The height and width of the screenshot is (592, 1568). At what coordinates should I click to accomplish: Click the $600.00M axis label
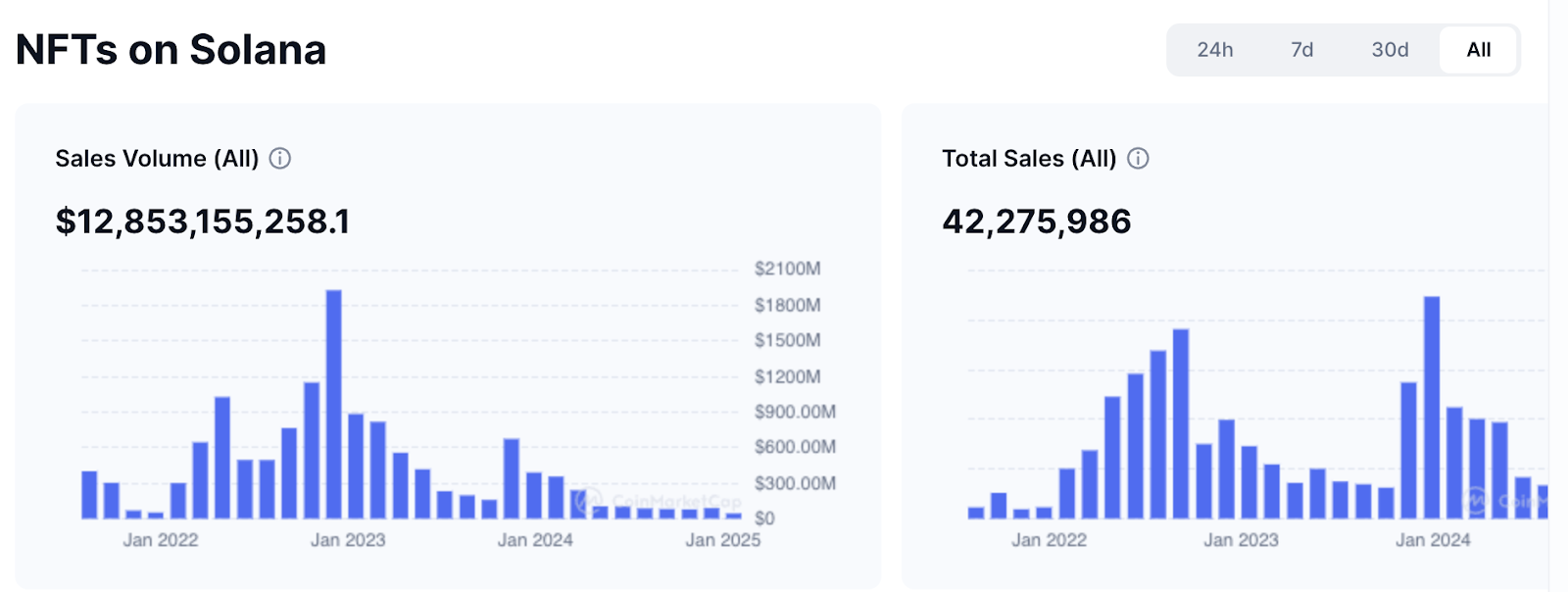[x=795, y=447]
